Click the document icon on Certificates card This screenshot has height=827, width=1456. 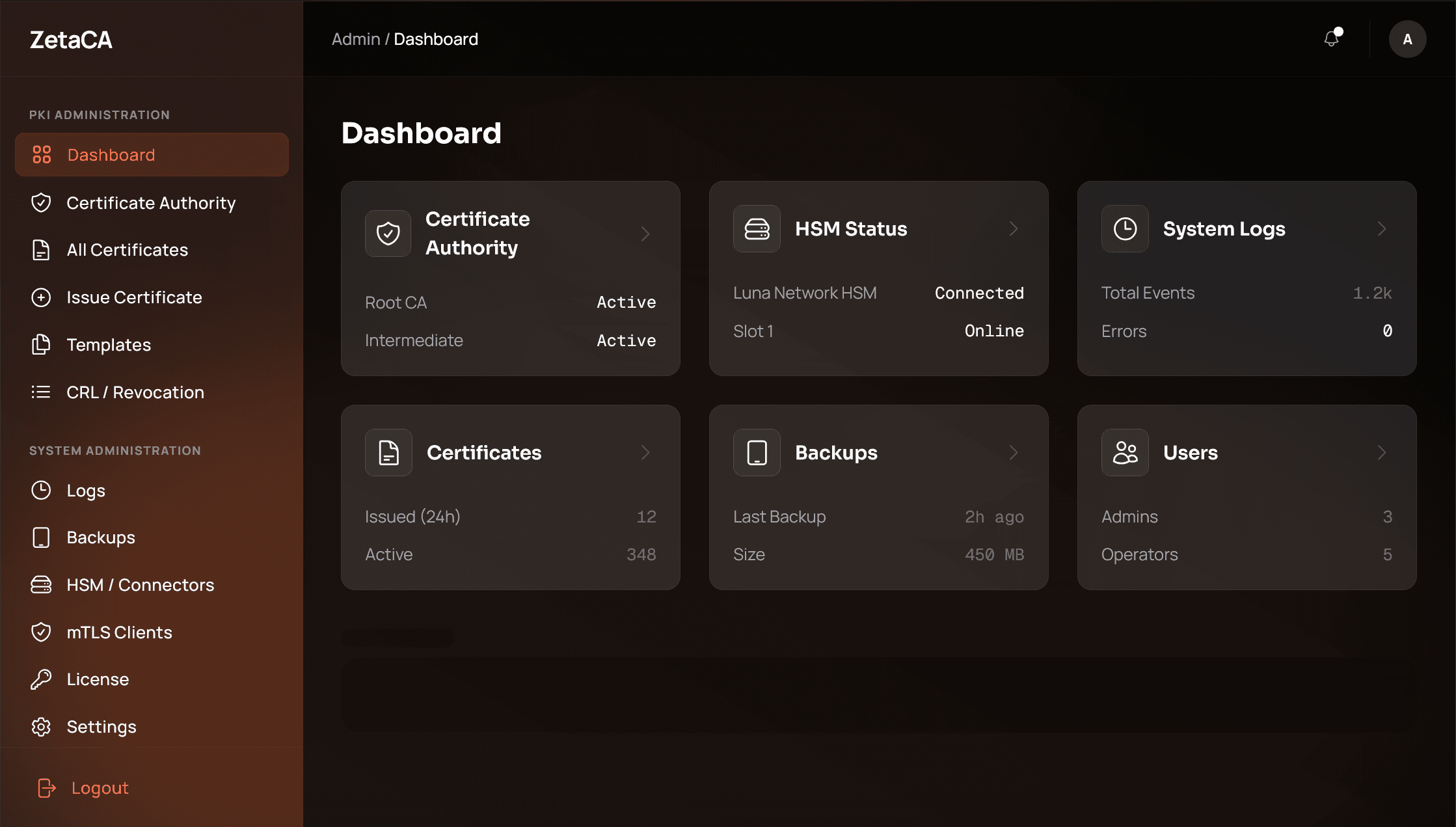click(x=388, y=452)
